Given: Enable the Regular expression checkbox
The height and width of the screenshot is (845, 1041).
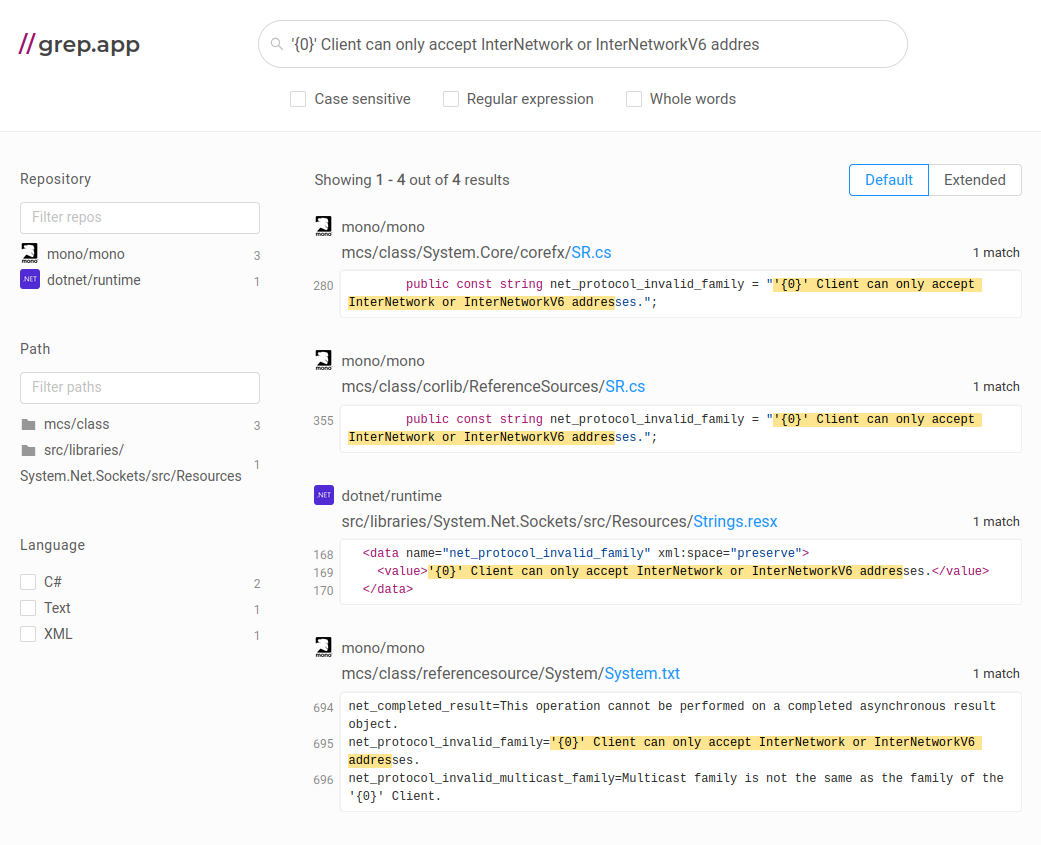Looking at the screenshot, I should 451,99.
